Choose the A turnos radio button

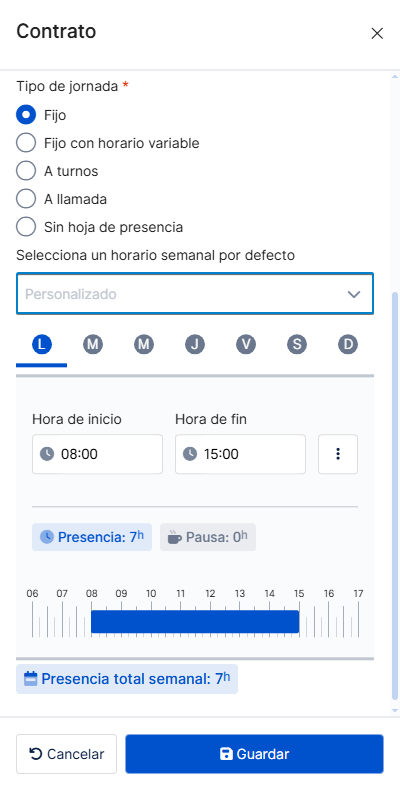click(26, 171)
